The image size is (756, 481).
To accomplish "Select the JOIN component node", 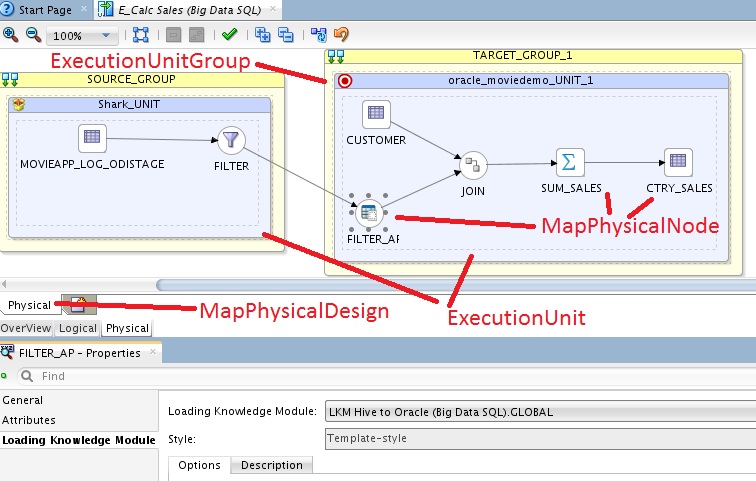I will coord(473,164).
